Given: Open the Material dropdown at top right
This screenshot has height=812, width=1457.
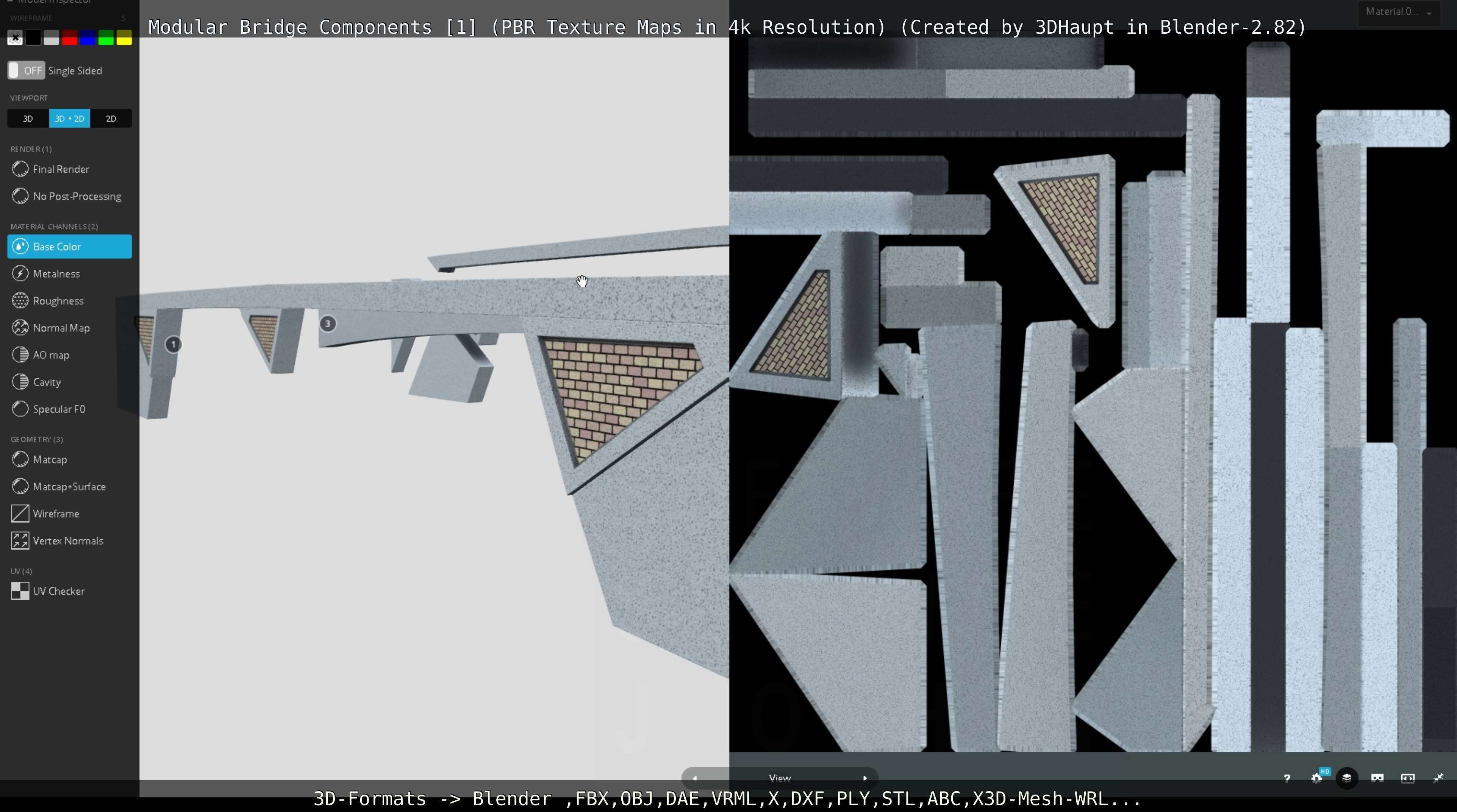Looking at the screenshot, I should pyautogui.click(x=1399, y=12).
